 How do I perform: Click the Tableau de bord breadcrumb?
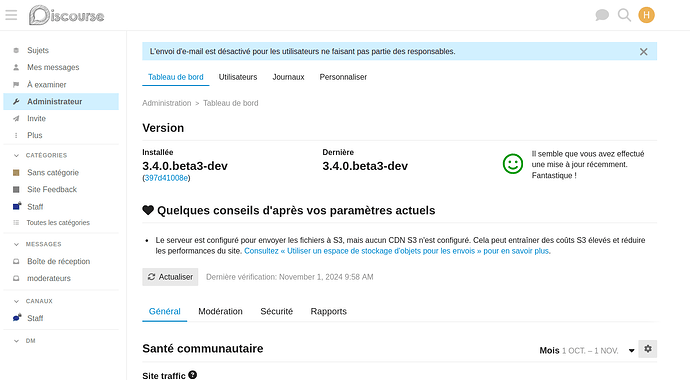pos(231,103)
